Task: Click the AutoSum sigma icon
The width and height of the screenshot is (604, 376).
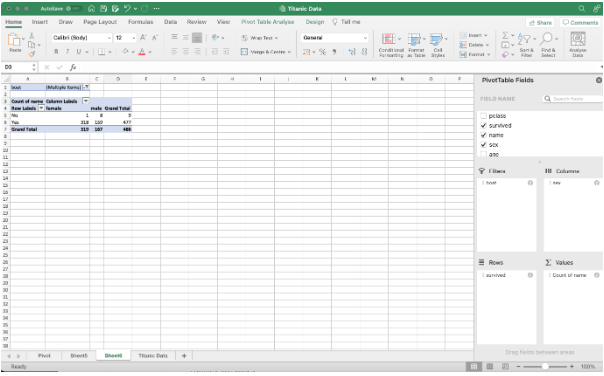Action: pos(505,35)
